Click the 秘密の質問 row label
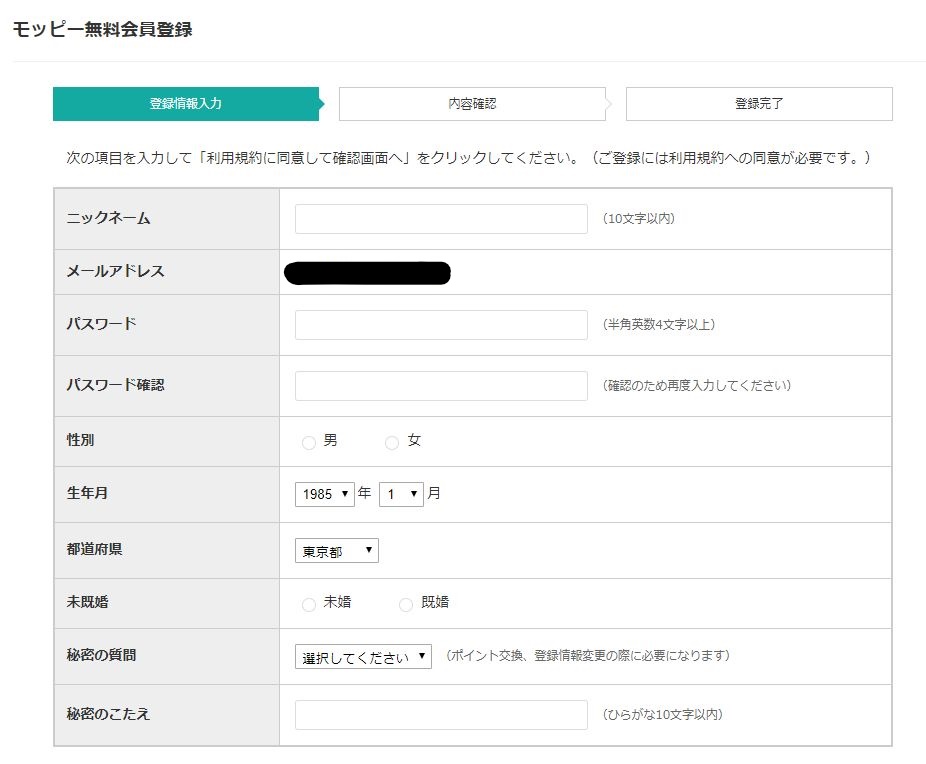This screenshot has height=764, width=926. tap(102, 655)
